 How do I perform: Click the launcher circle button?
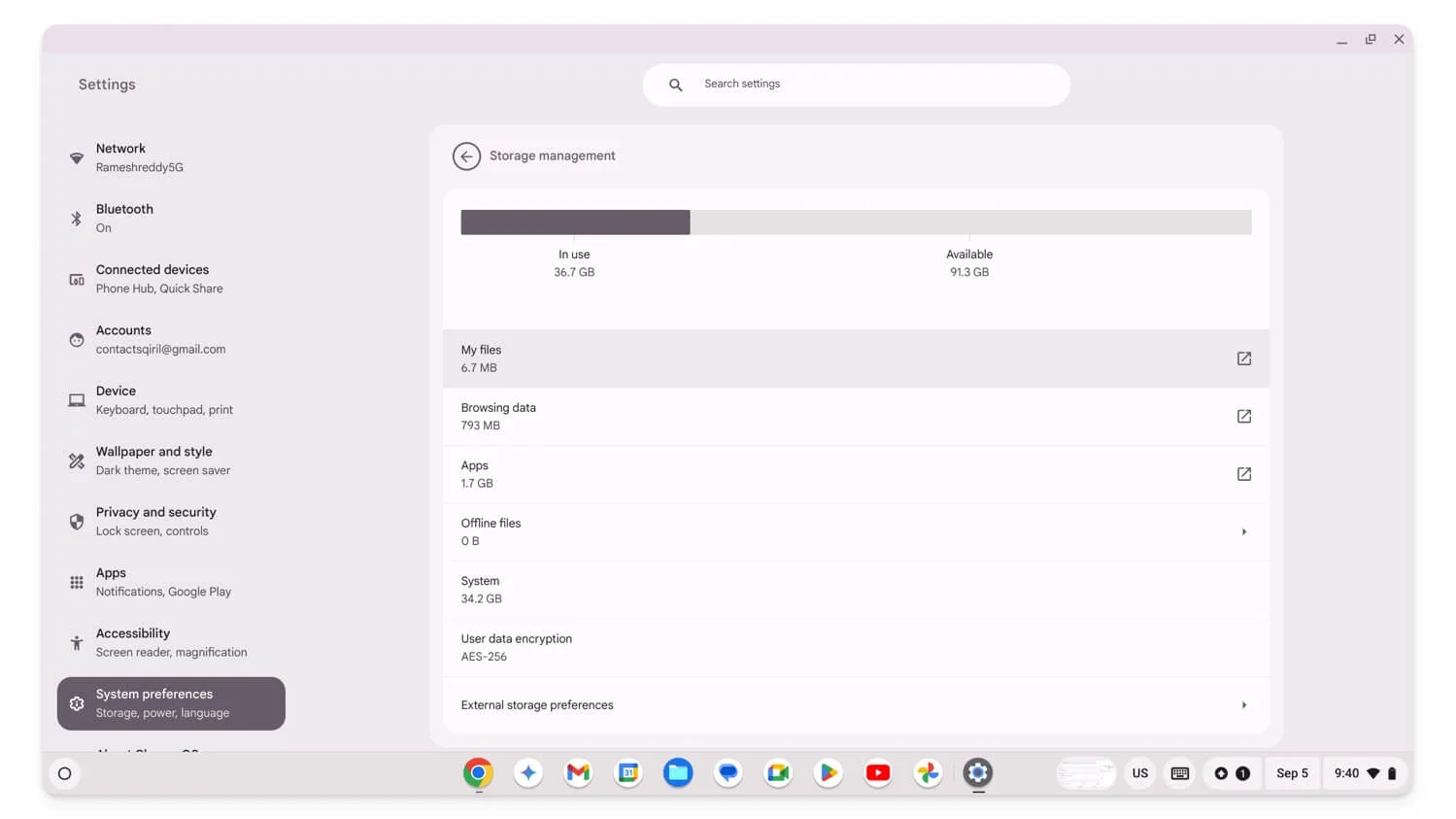(65, 774)
